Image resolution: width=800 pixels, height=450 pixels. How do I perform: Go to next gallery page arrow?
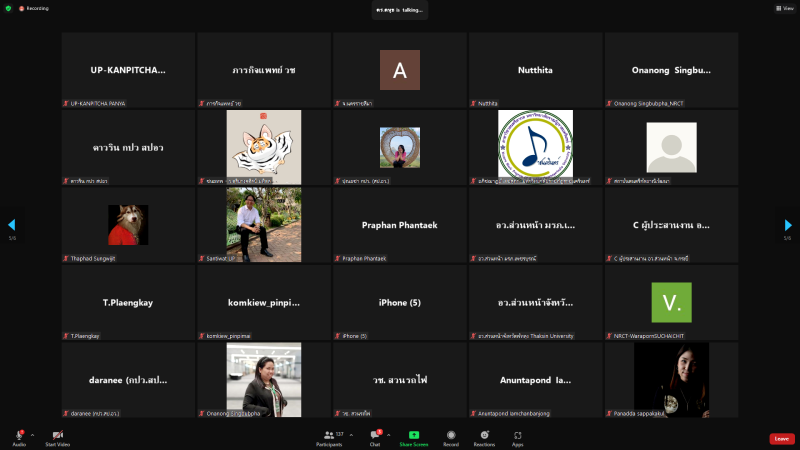788,226
